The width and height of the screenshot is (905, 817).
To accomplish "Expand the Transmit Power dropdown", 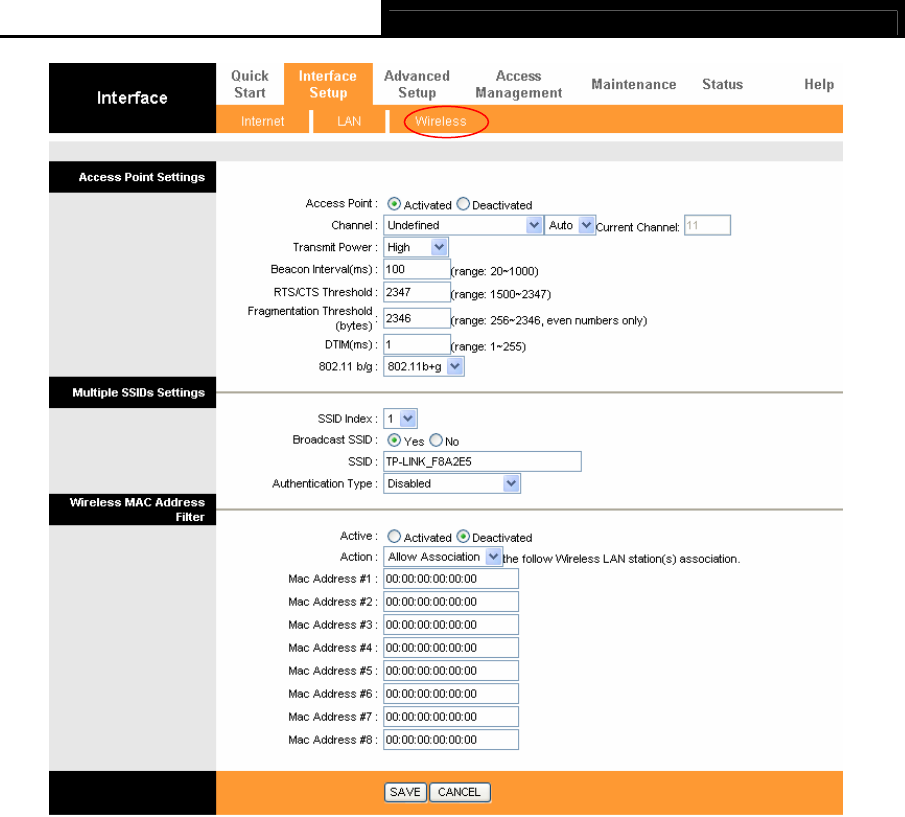I will tap(416, 247).
